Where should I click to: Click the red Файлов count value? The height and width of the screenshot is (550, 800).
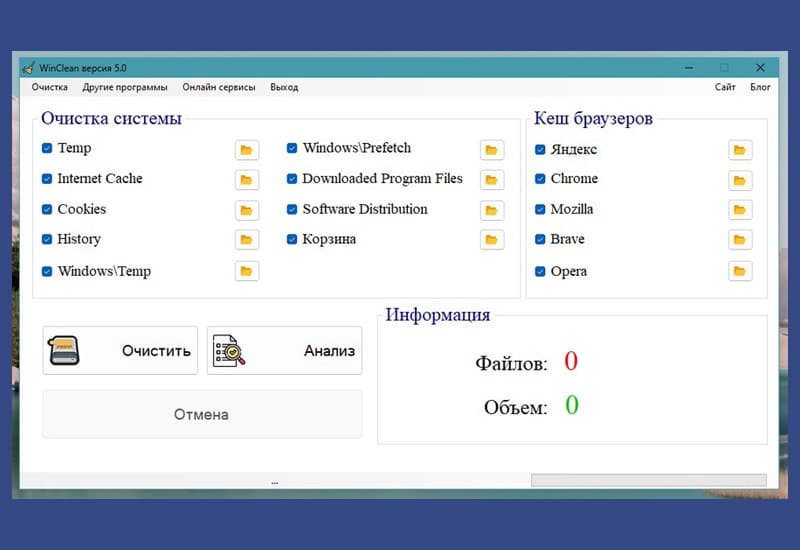point(571,361)
